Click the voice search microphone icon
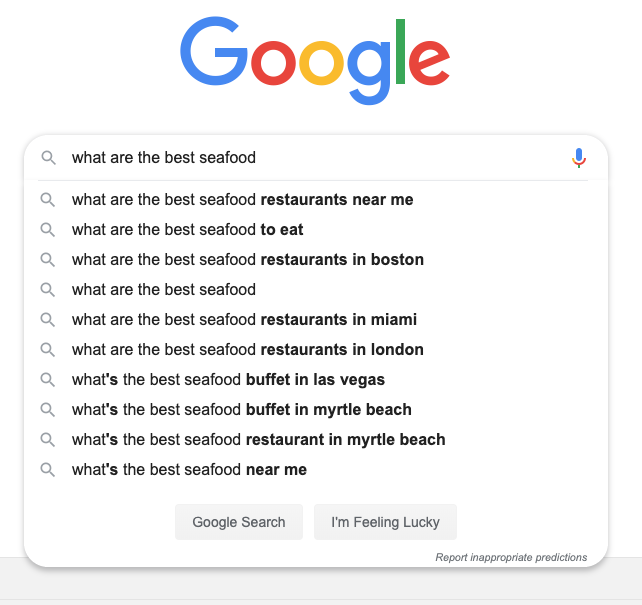The width and height of the screenshot is (642, 605). 579,158
